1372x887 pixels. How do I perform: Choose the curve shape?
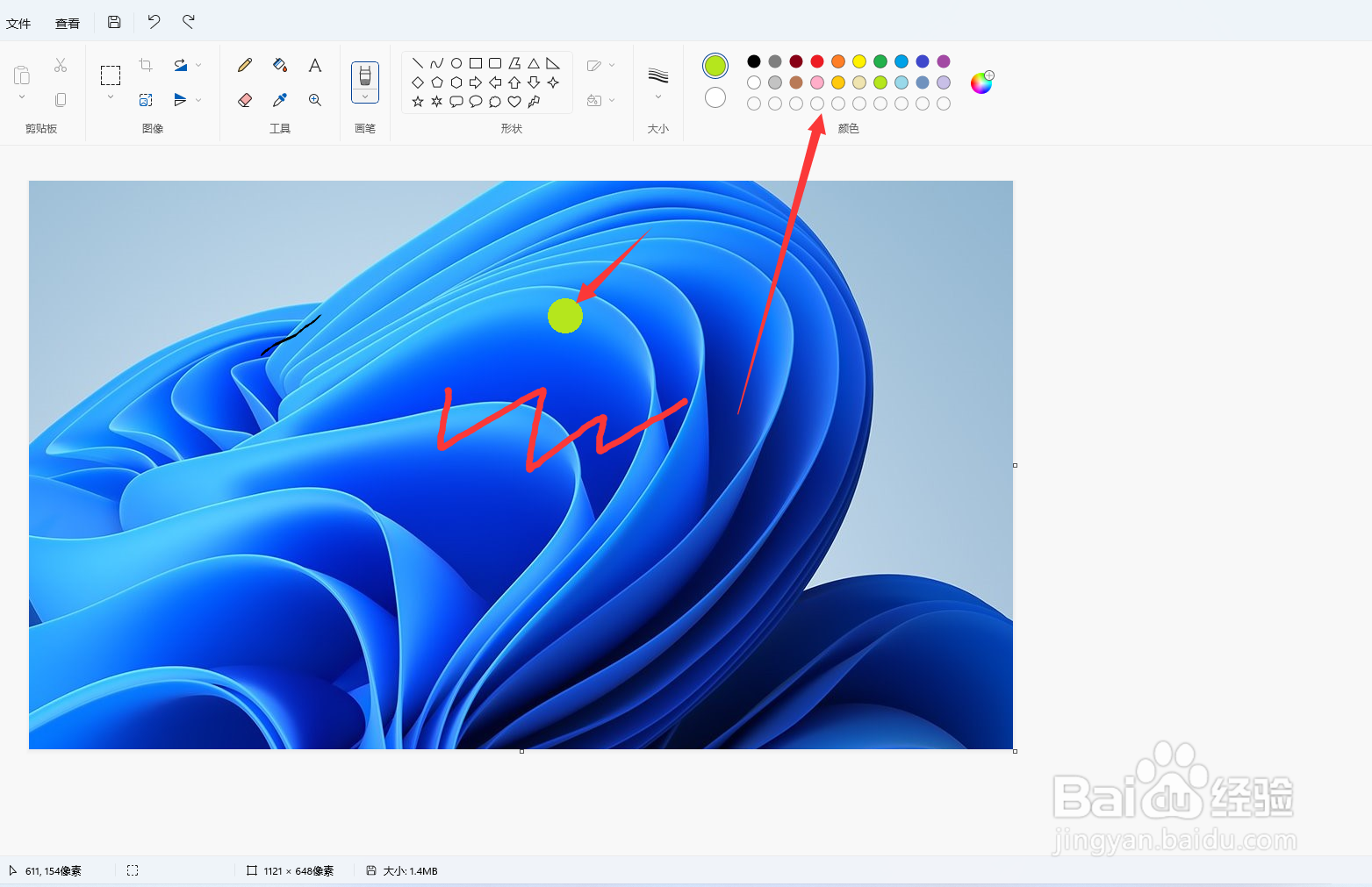point(437,63)
